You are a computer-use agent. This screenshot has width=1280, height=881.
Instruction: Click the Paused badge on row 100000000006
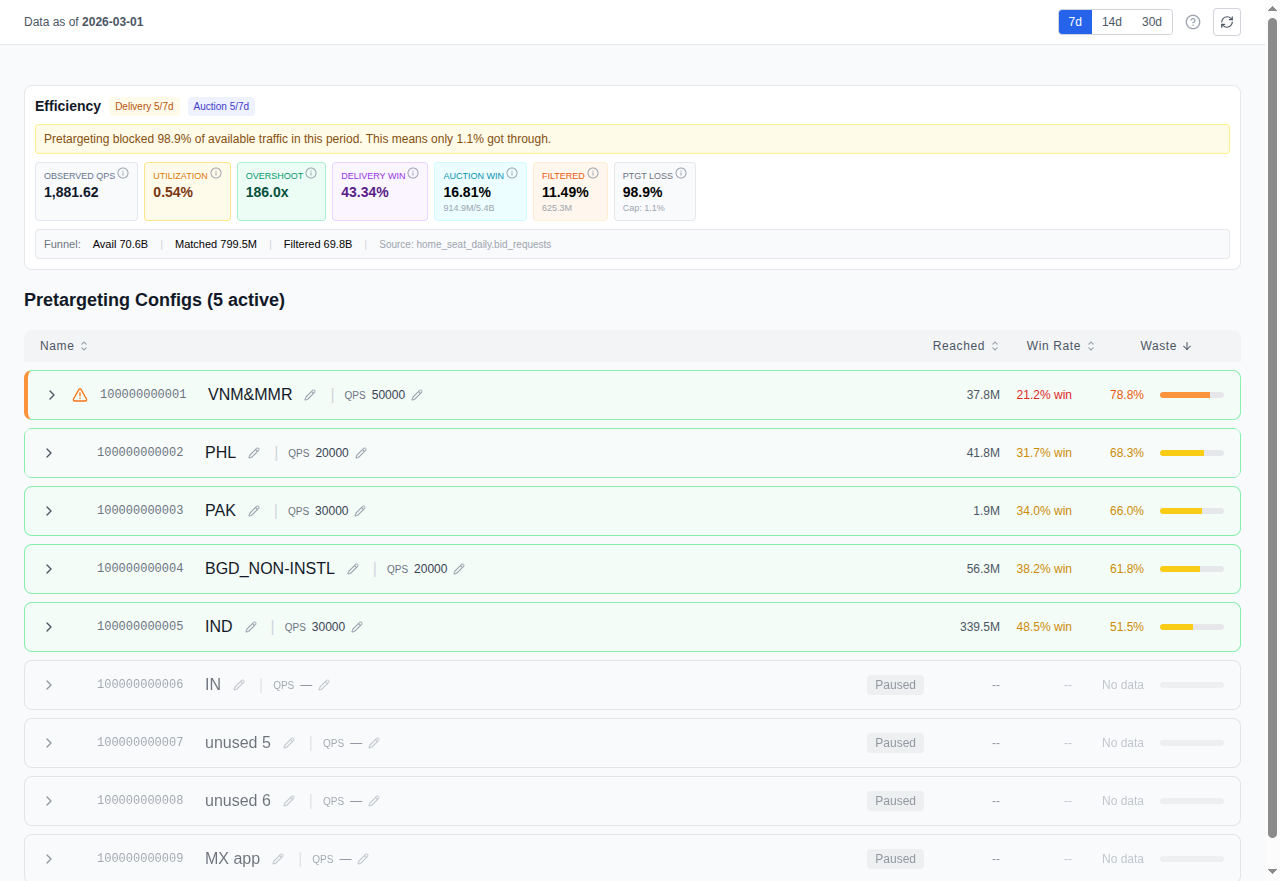point(895,684)
